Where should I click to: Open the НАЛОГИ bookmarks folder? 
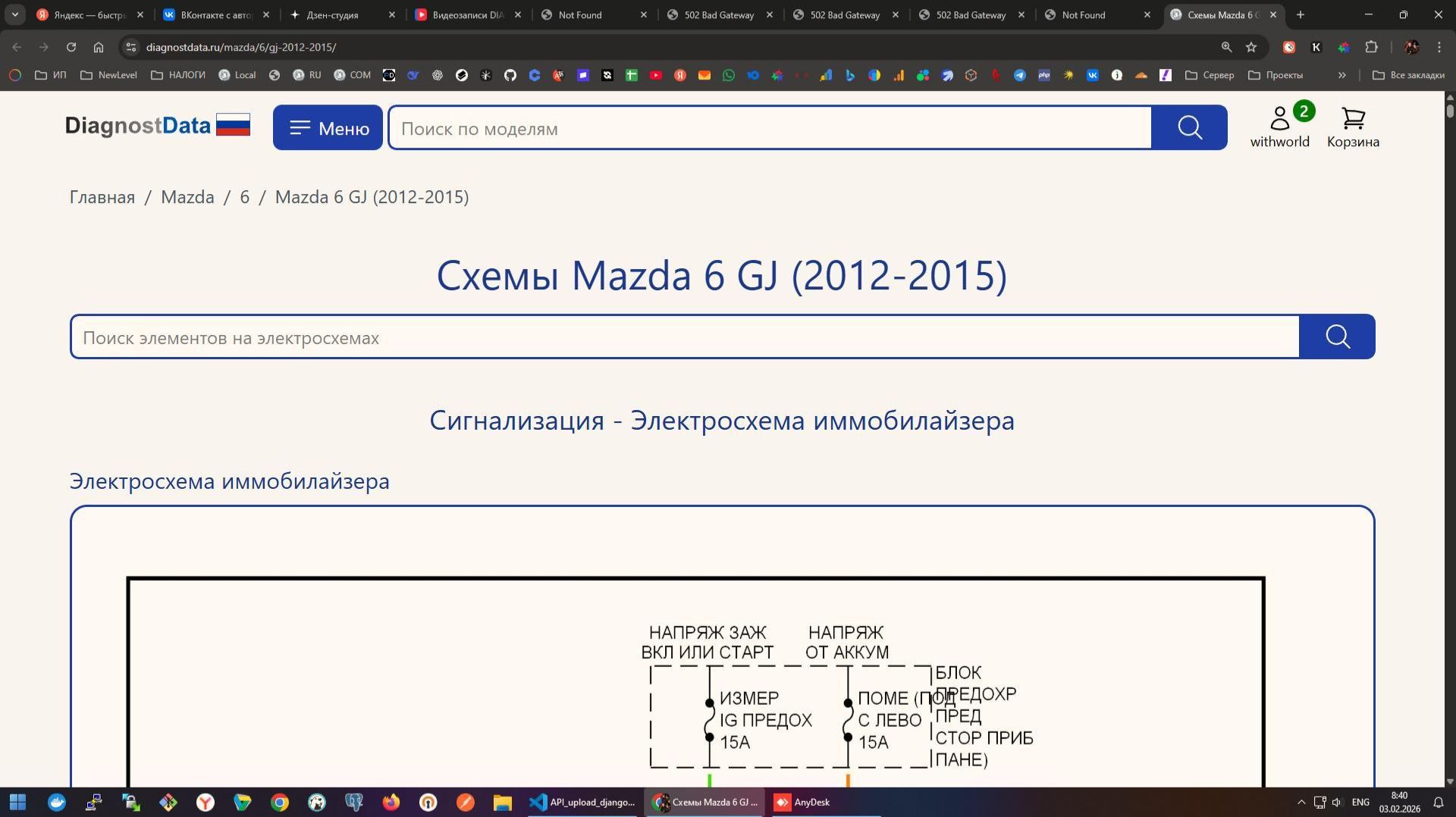point(178,75)
